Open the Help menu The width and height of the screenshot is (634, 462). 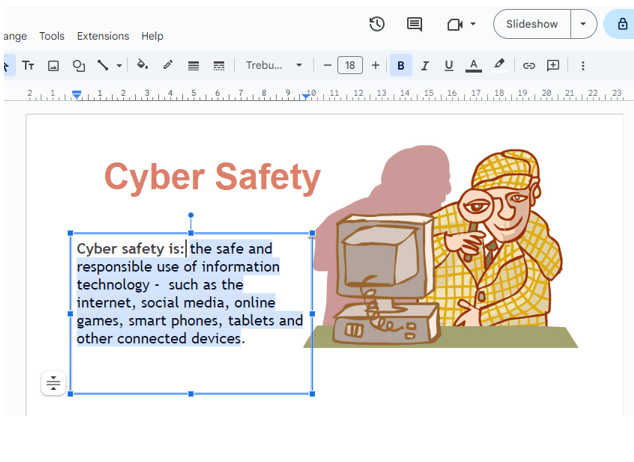(x=152, y=36)
